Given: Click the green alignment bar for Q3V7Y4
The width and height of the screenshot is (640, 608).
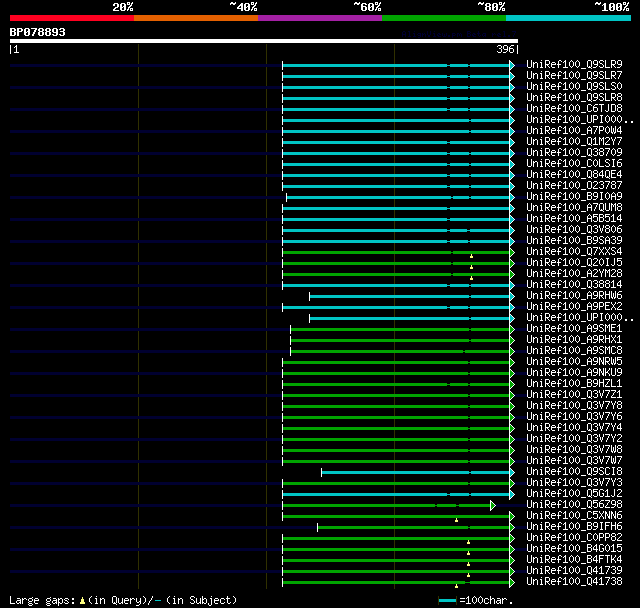Looking at the screenshot, I should pos(396,428).
